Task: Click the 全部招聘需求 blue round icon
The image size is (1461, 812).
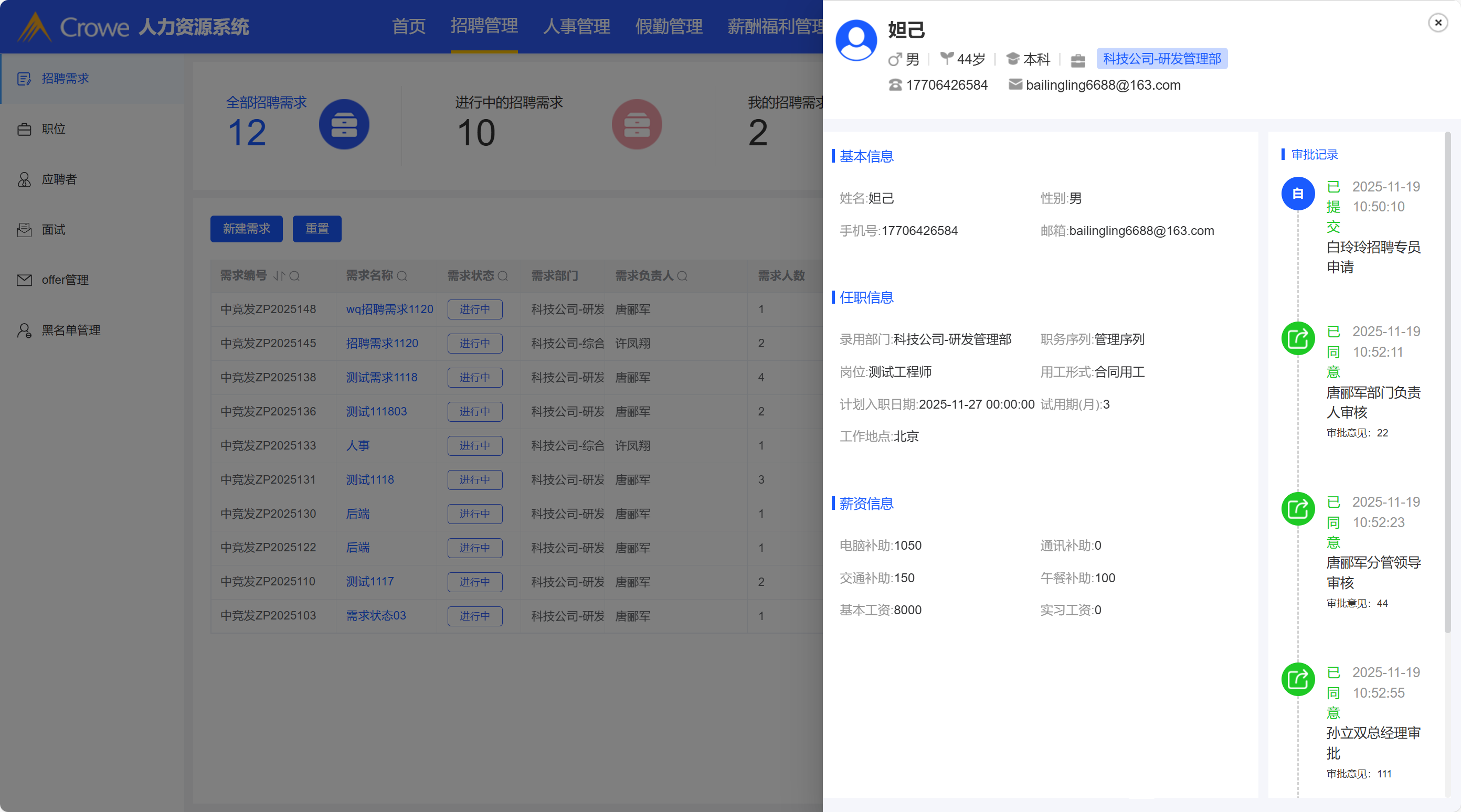Action: pyautogui.click(x=344, y=124)
